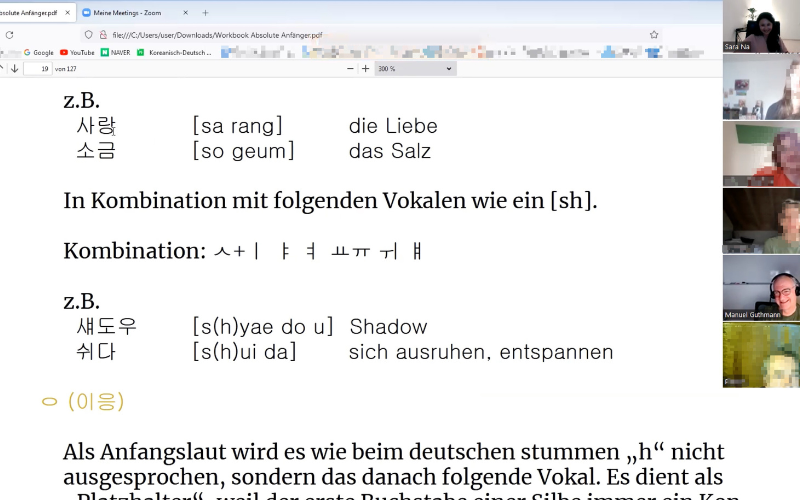Open a new browser tab
This screenshot has height=500, width=800.
point(205,13)
